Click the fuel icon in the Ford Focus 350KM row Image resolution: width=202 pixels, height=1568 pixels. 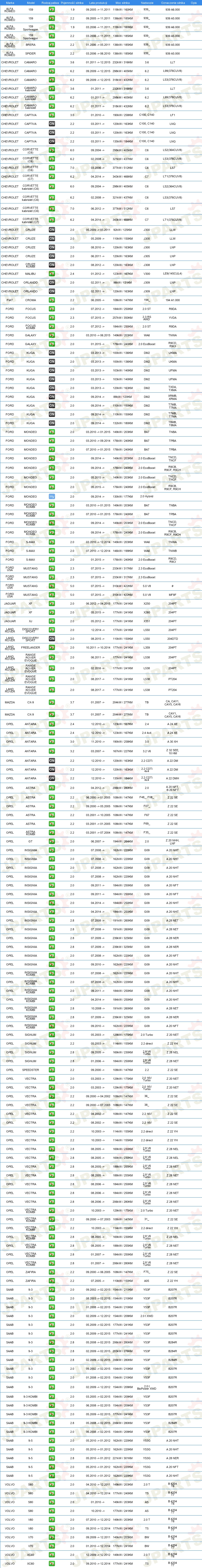pyautogui.click(x=52, y=318)
